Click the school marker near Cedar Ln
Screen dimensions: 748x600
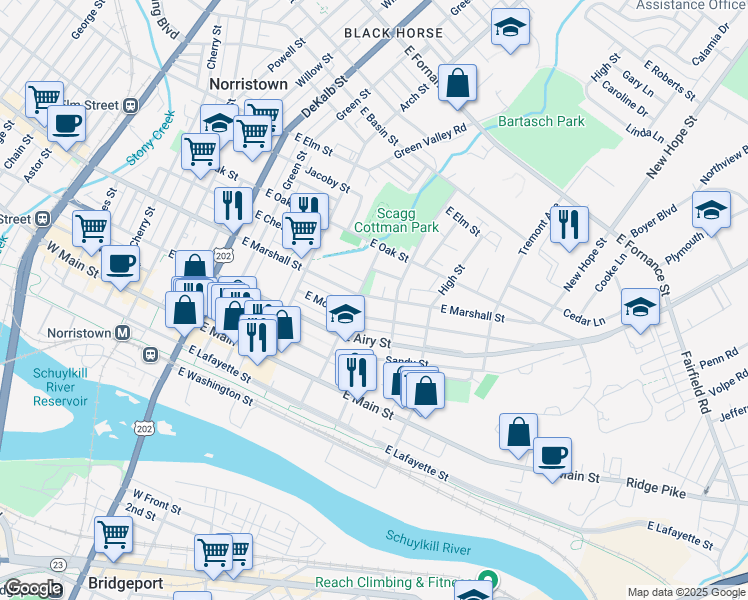[640, 310]
